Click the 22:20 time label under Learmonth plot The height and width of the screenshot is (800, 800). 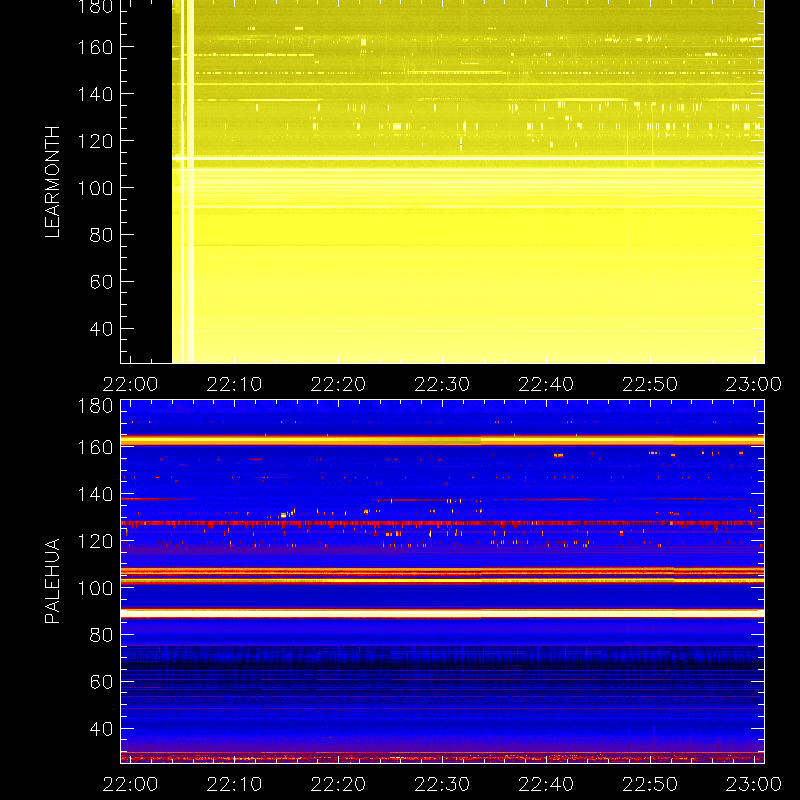[338, 384]
